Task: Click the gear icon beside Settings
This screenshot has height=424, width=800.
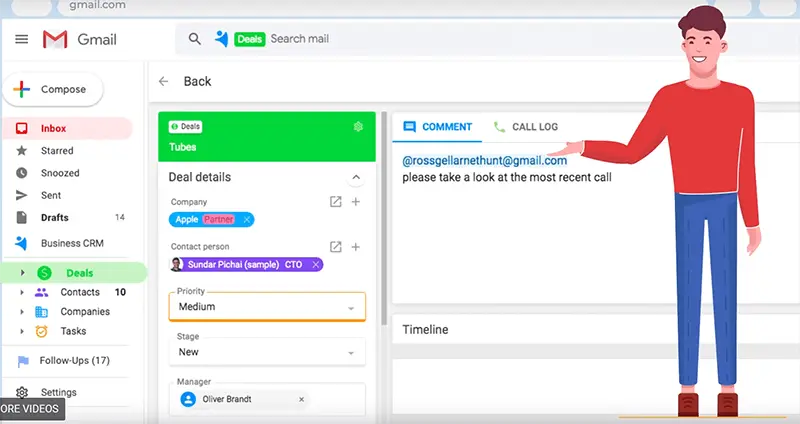Action: [x=21, y=392]
